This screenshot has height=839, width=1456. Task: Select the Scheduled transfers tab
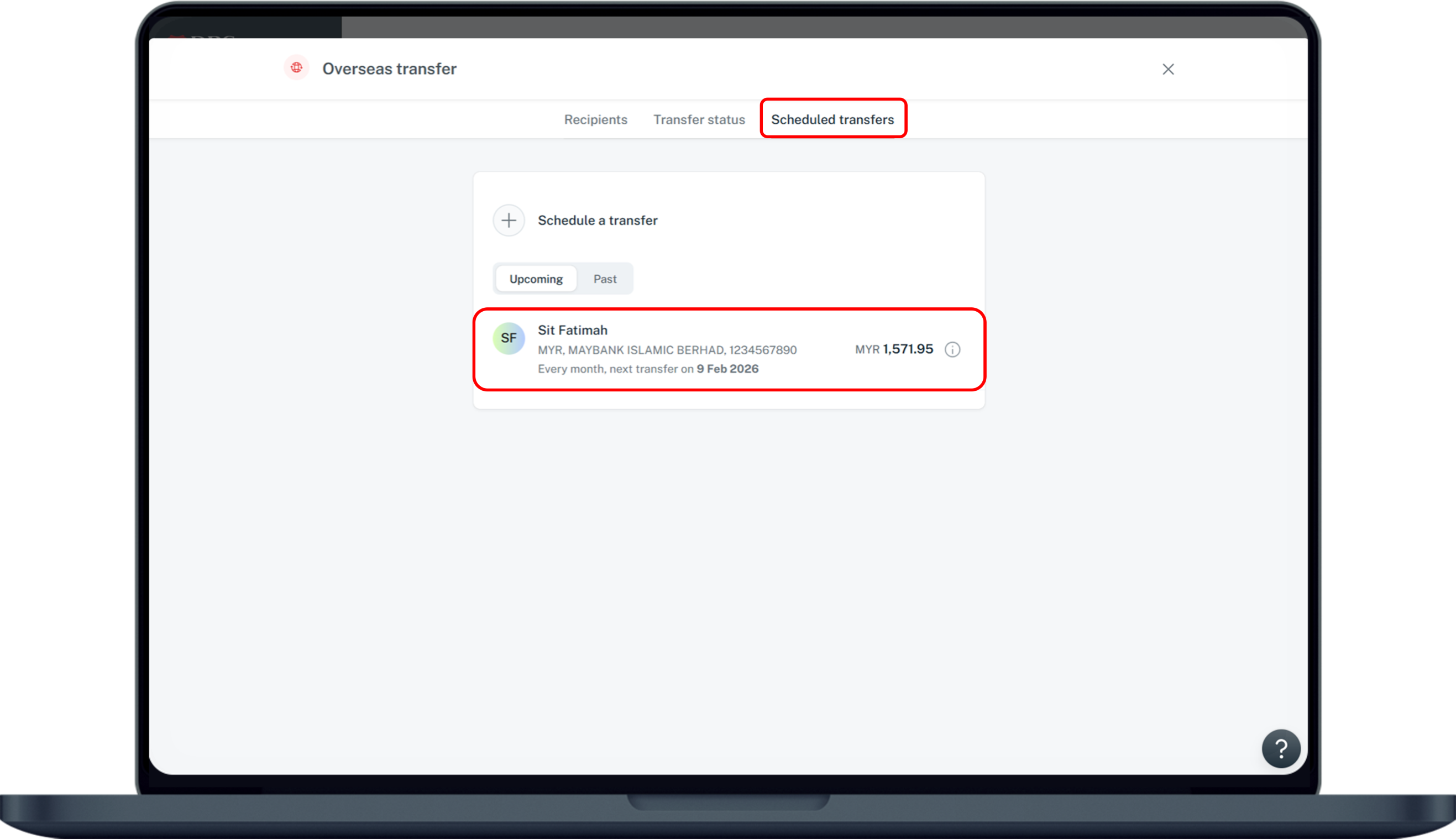(832, 119)
